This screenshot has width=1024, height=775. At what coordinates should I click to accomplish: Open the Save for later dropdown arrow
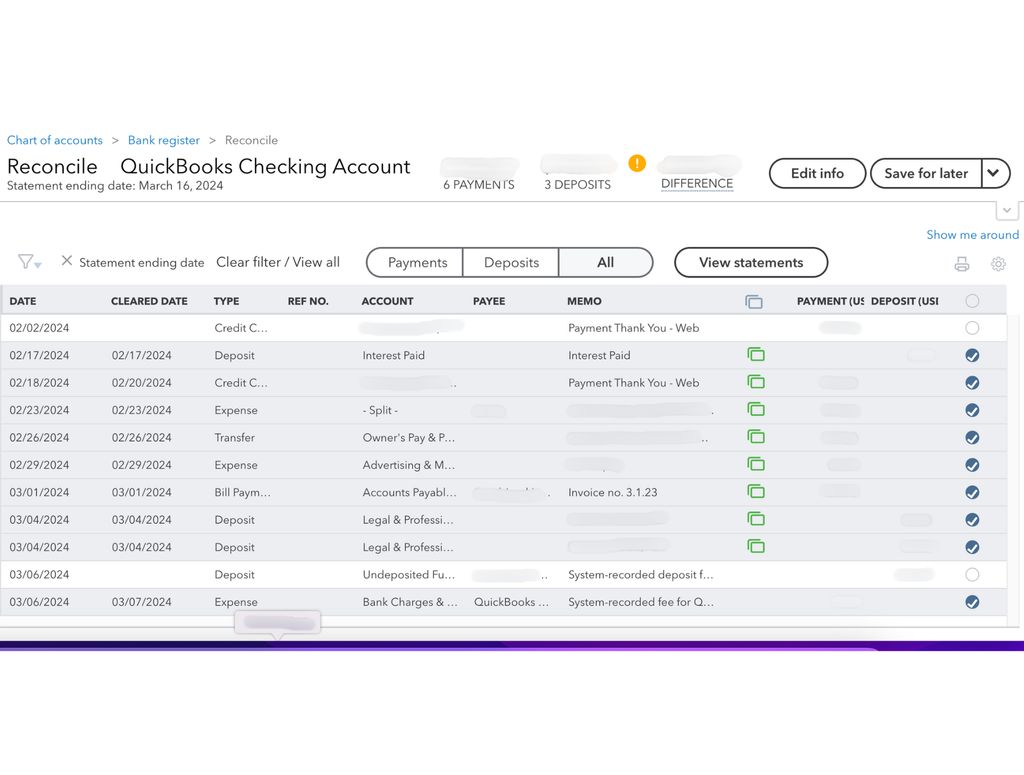tap(995, 173)
